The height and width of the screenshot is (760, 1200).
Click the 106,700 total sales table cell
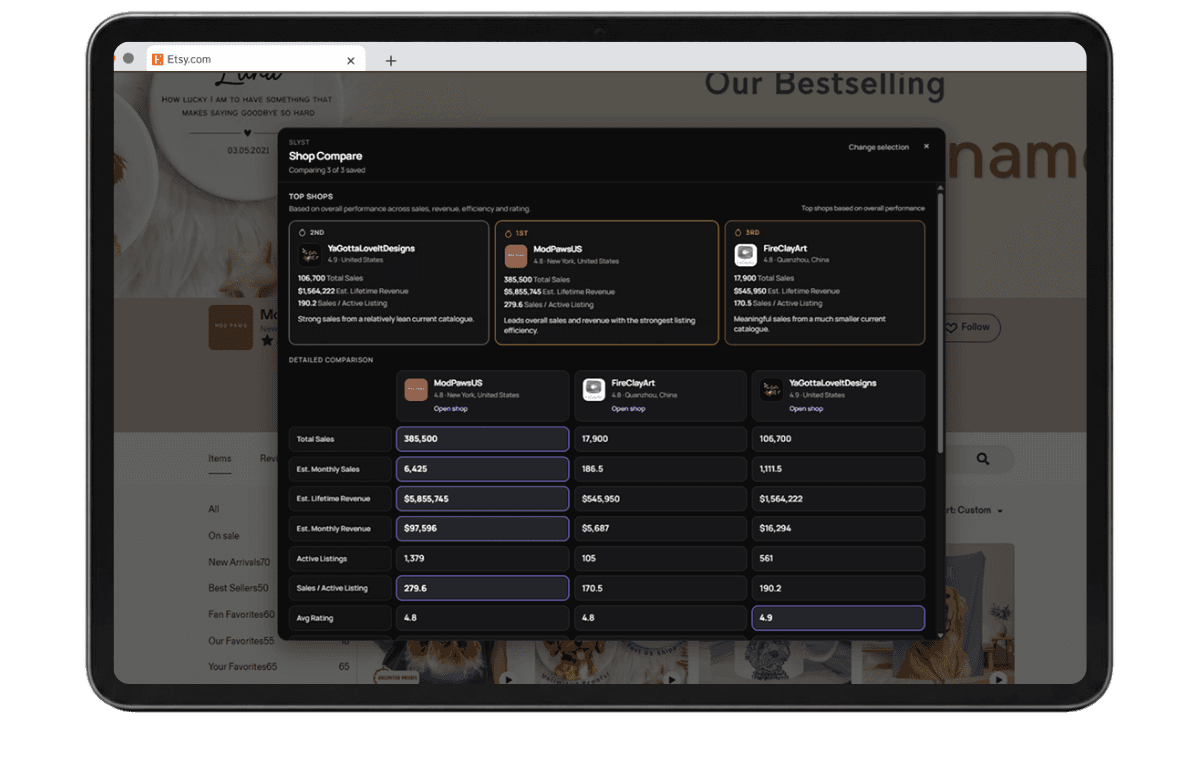pos(838,439)
